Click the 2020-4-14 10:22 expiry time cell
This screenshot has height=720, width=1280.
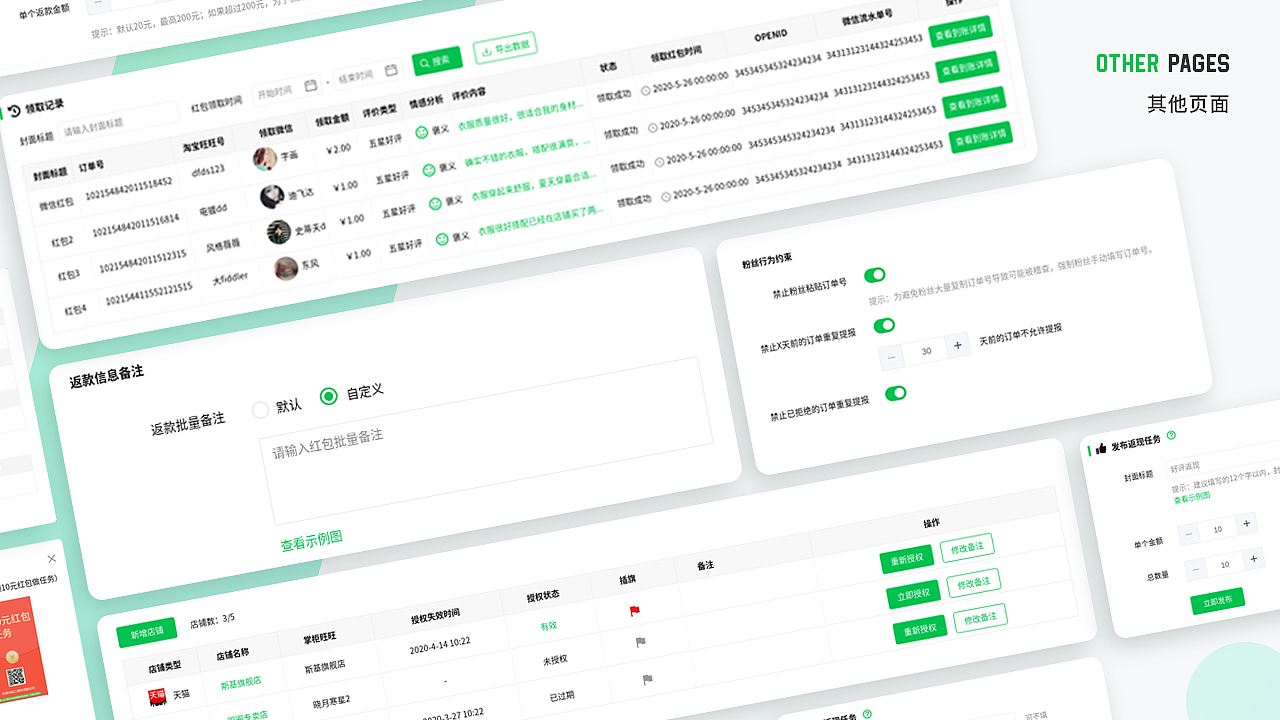(440, 644)
